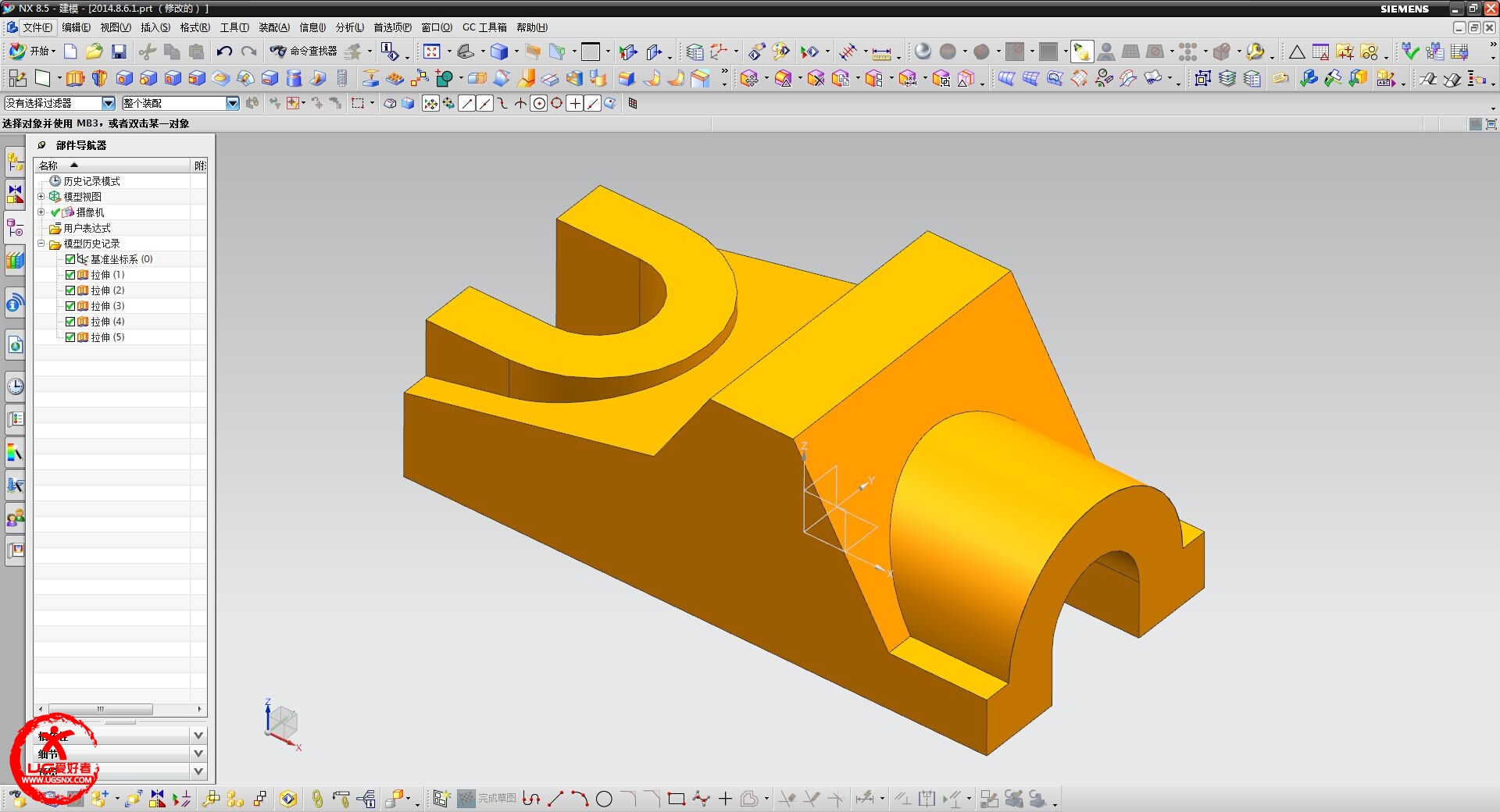This screenshot has height=812, width=1500.
Task: Toggle checkbox for 拉伸 (3)
Action: tap(70, 306)
